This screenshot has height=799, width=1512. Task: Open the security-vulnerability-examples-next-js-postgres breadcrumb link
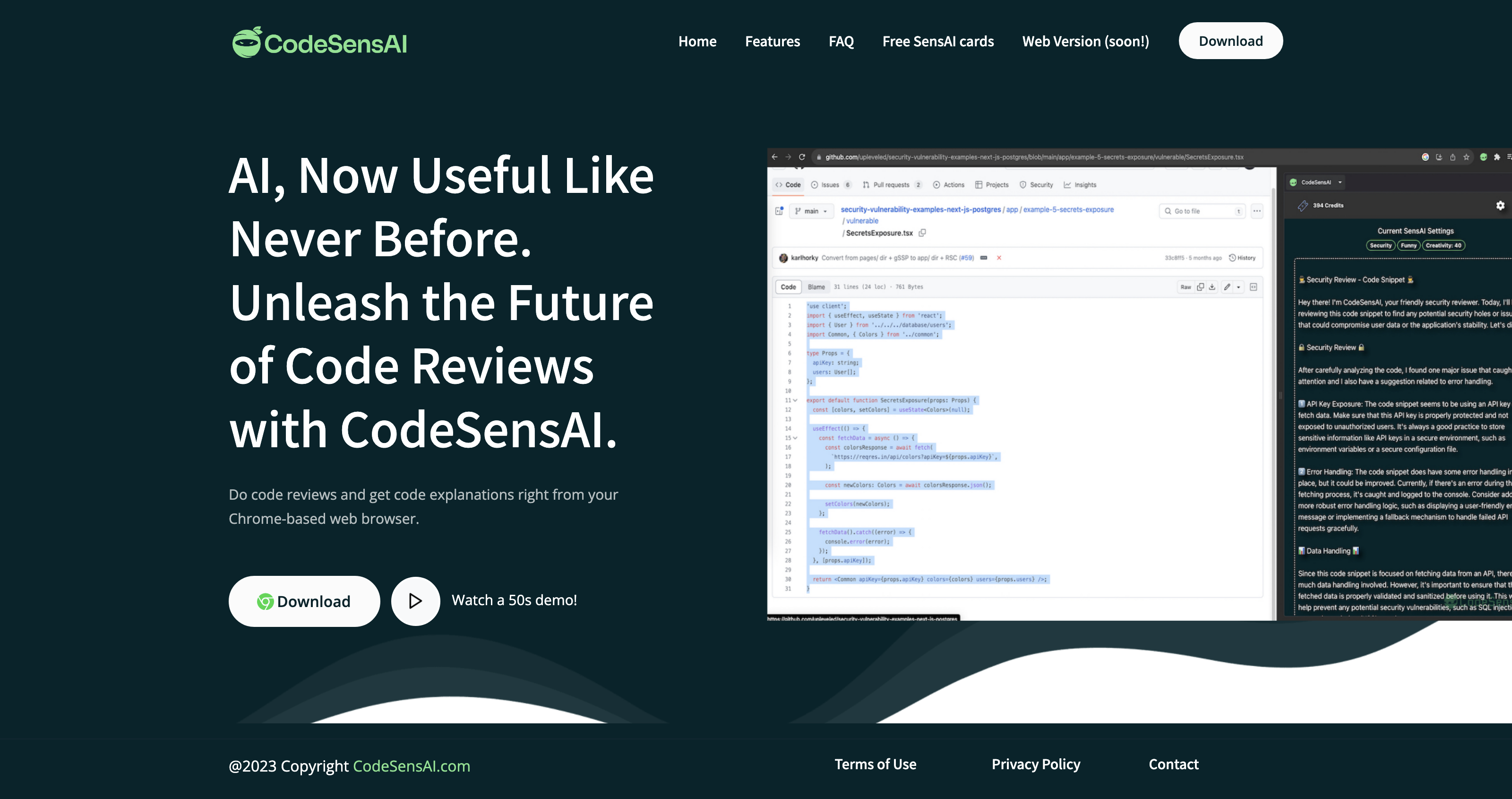(920, 209)
